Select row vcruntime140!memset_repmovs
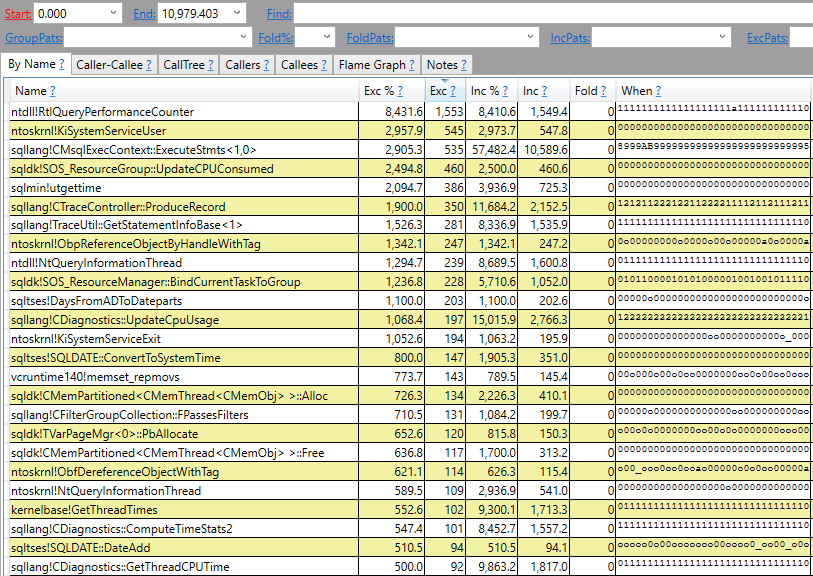Image resolution: width=813 pixels, height=576 pixels. [410, 377]
